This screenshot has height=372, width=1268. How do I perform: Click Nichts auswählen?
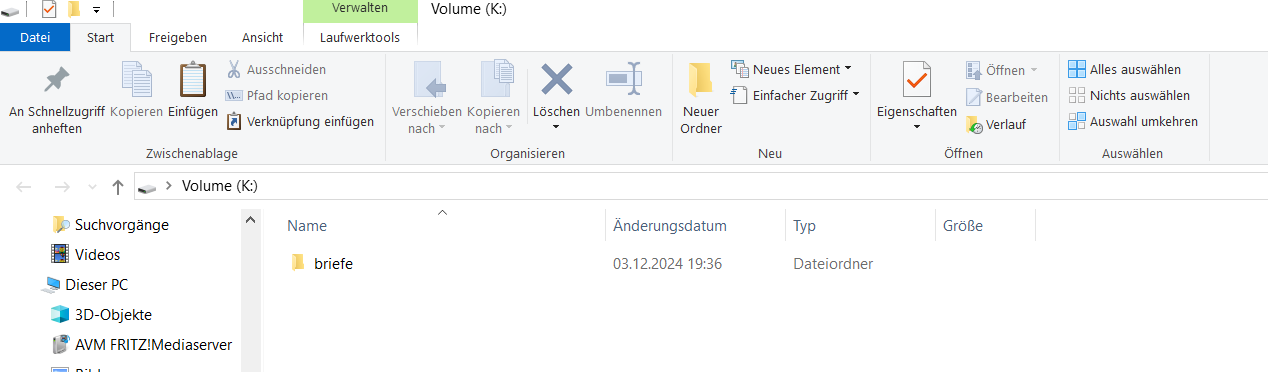(1128, 95)
